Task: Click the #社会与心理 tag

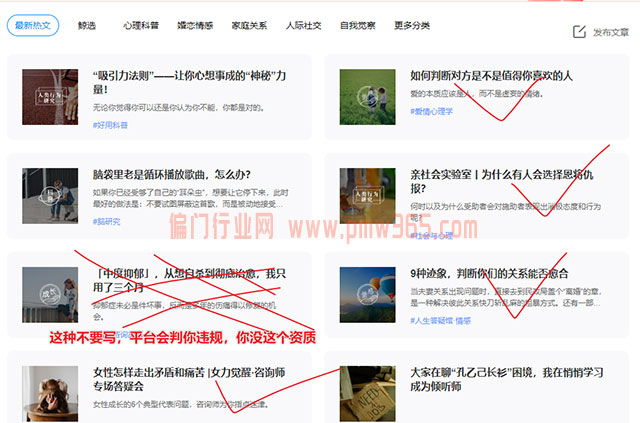Action: click(431, 236)
